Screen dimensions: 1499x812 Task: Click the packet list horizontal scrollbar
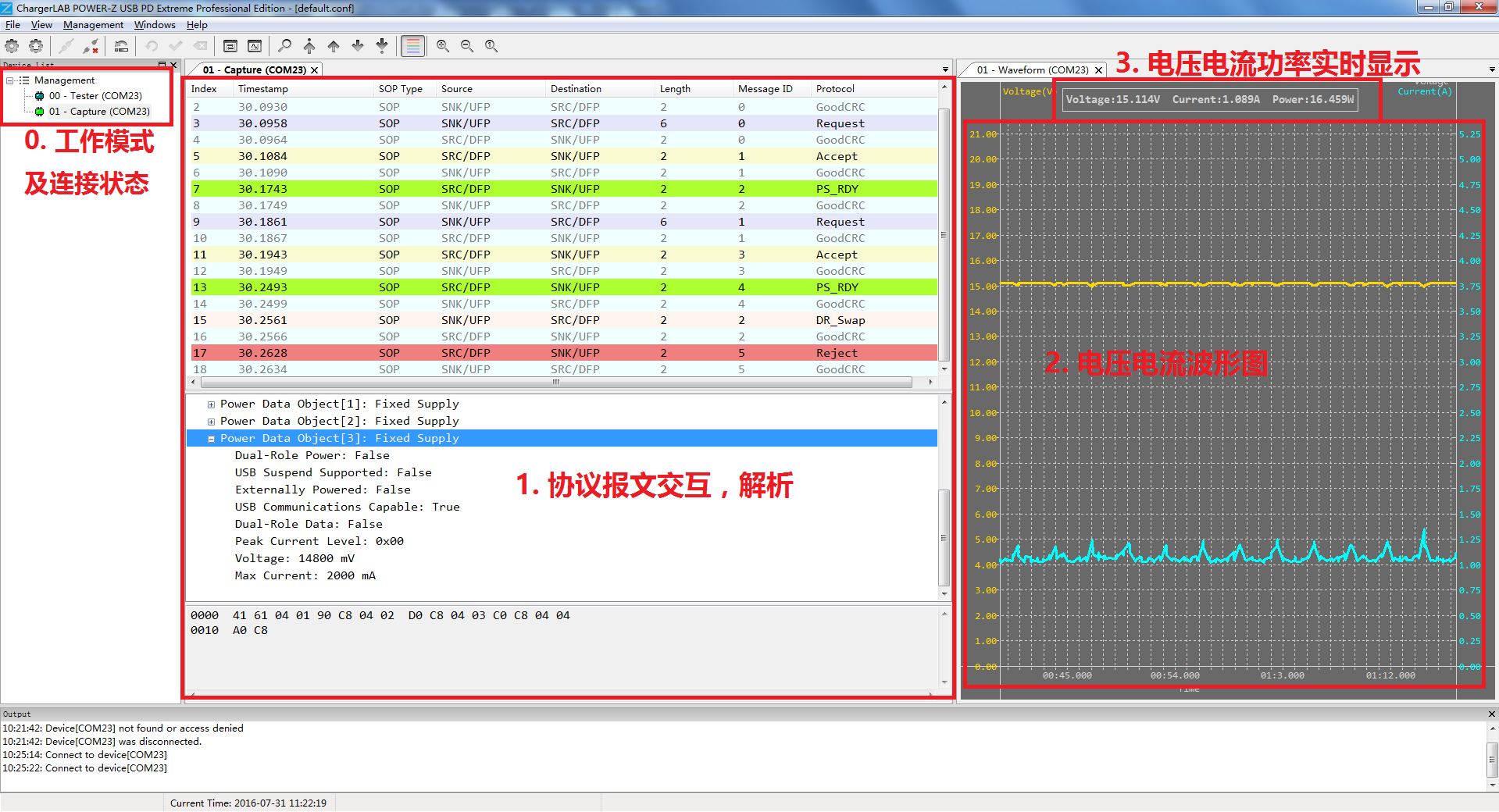pos(556,383)
